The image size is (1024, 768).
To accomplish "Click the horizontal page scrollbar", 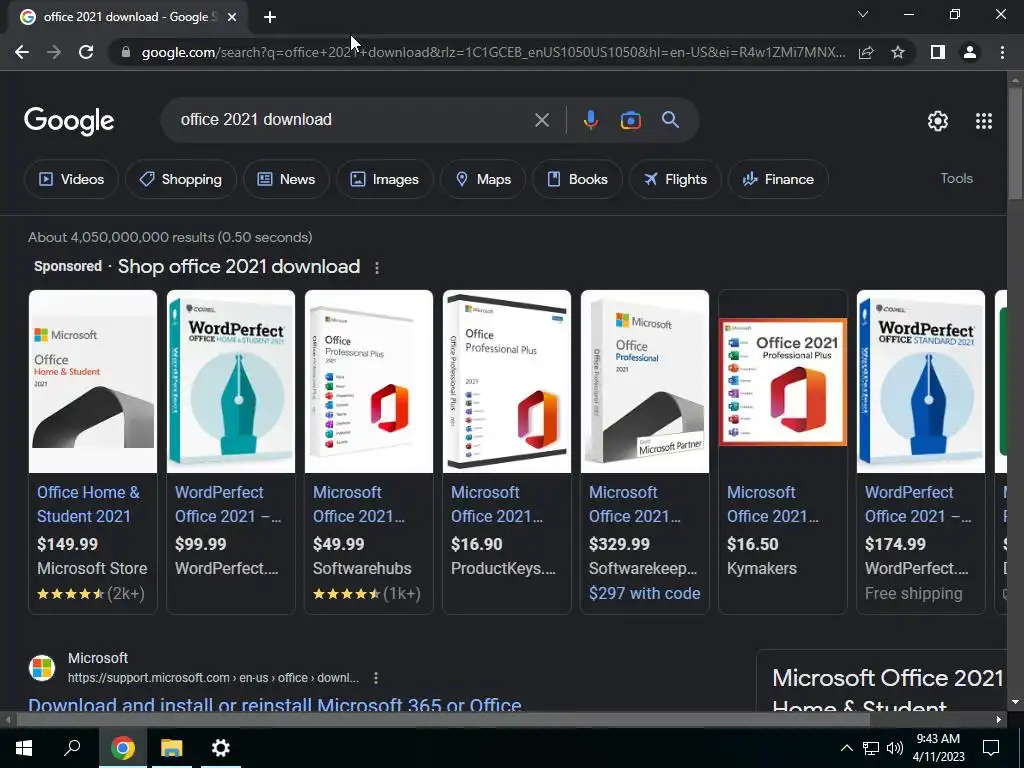I will [x=443, y=720].
